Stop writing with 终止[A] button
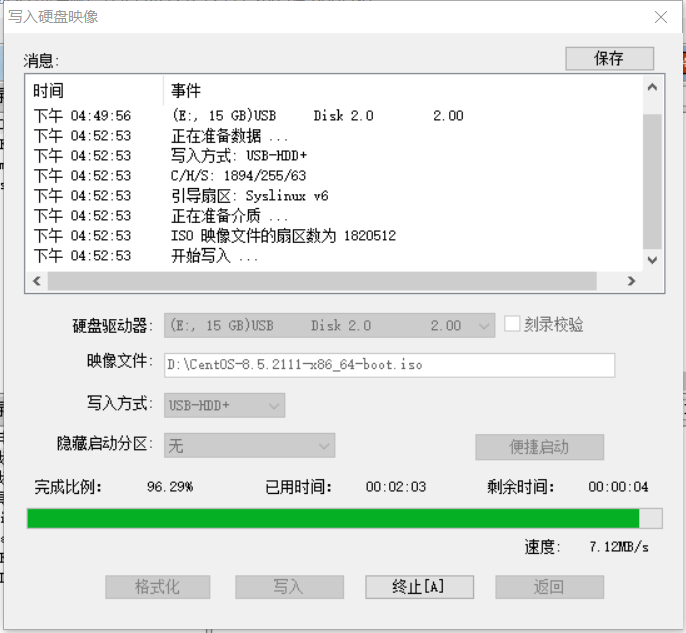The width and height of the screenshot is (686, 633). 419,587
